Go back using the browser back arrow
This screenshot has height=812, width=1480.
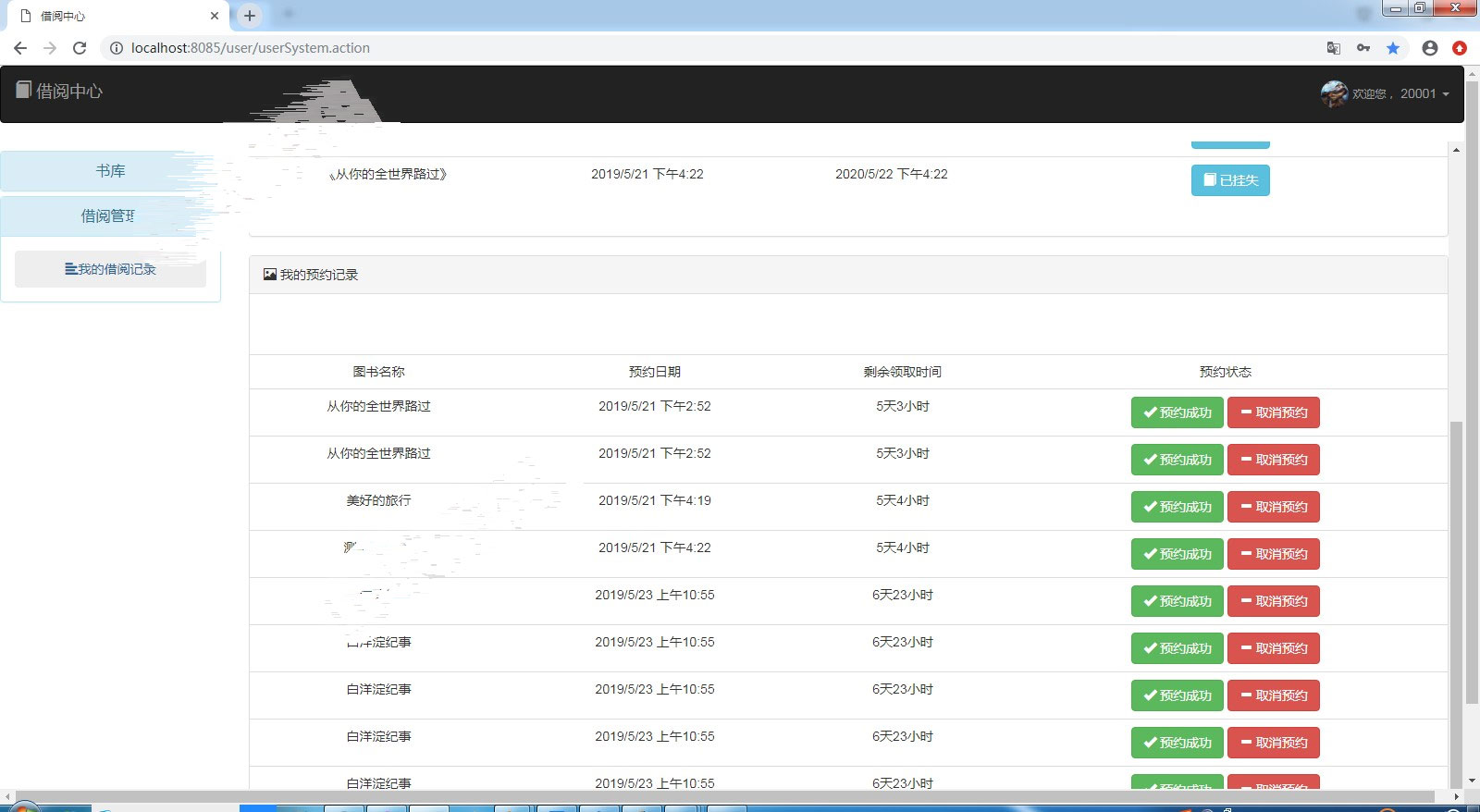tap(20, 48)
